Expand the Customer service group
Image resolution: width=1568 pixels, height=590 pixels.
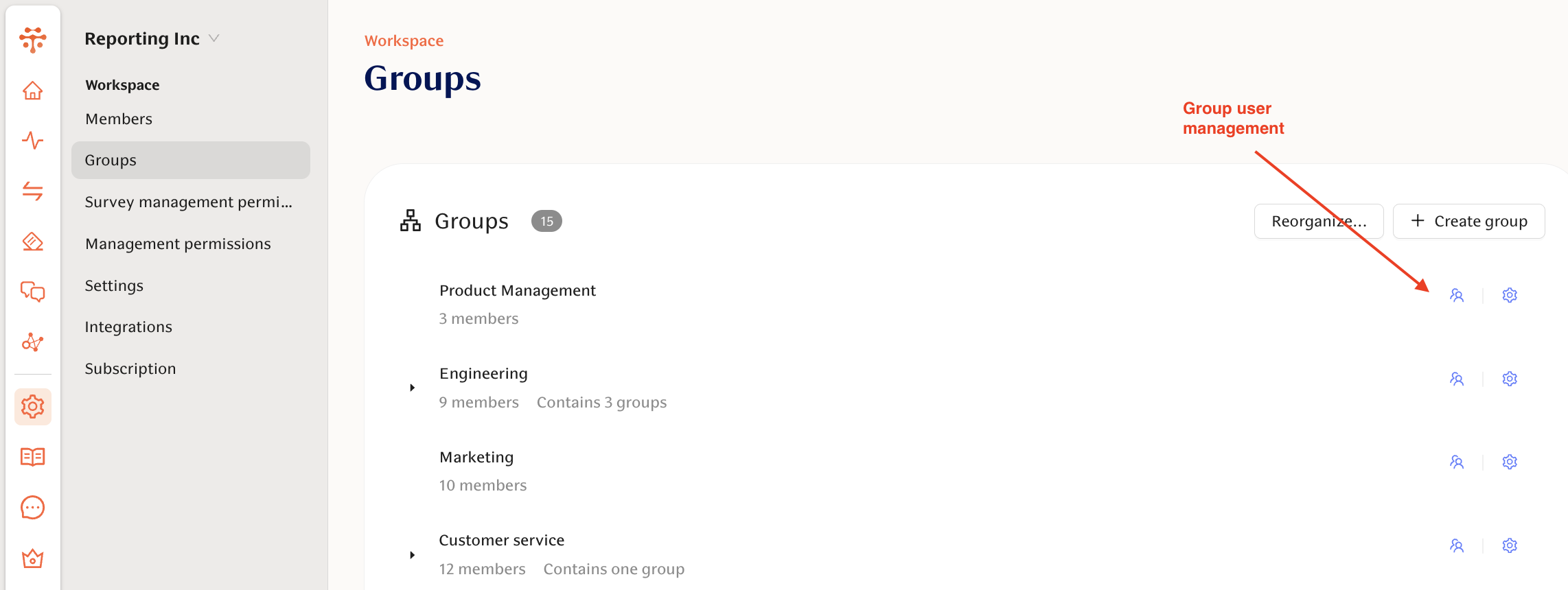tap(412, 554)
